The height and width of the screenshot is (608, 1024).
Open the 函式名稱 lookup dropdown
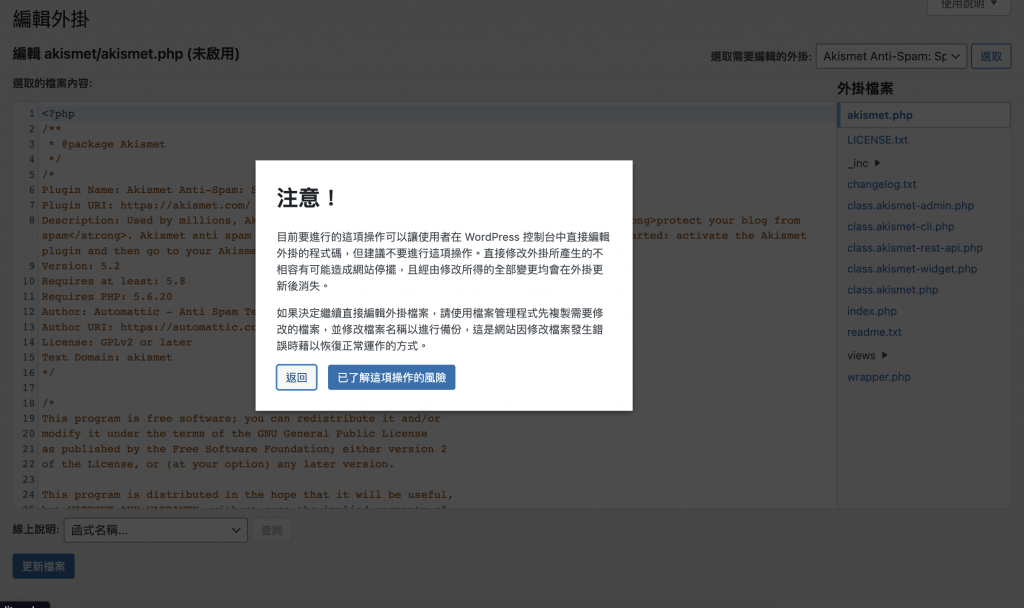[155, 530]
